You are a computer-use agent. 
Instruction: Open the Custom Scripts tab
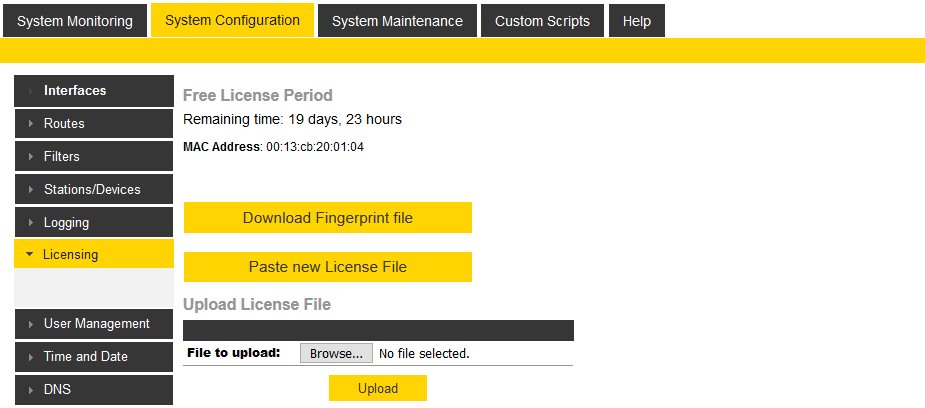542,21
